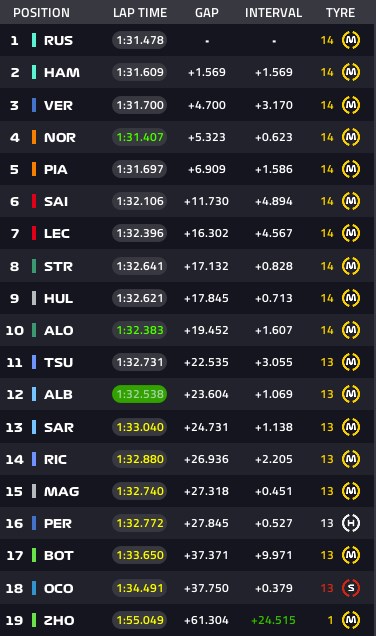Click the medium tyre icon for ALB
The width and height of the screenshot is (376, 636).
point(351,394)
